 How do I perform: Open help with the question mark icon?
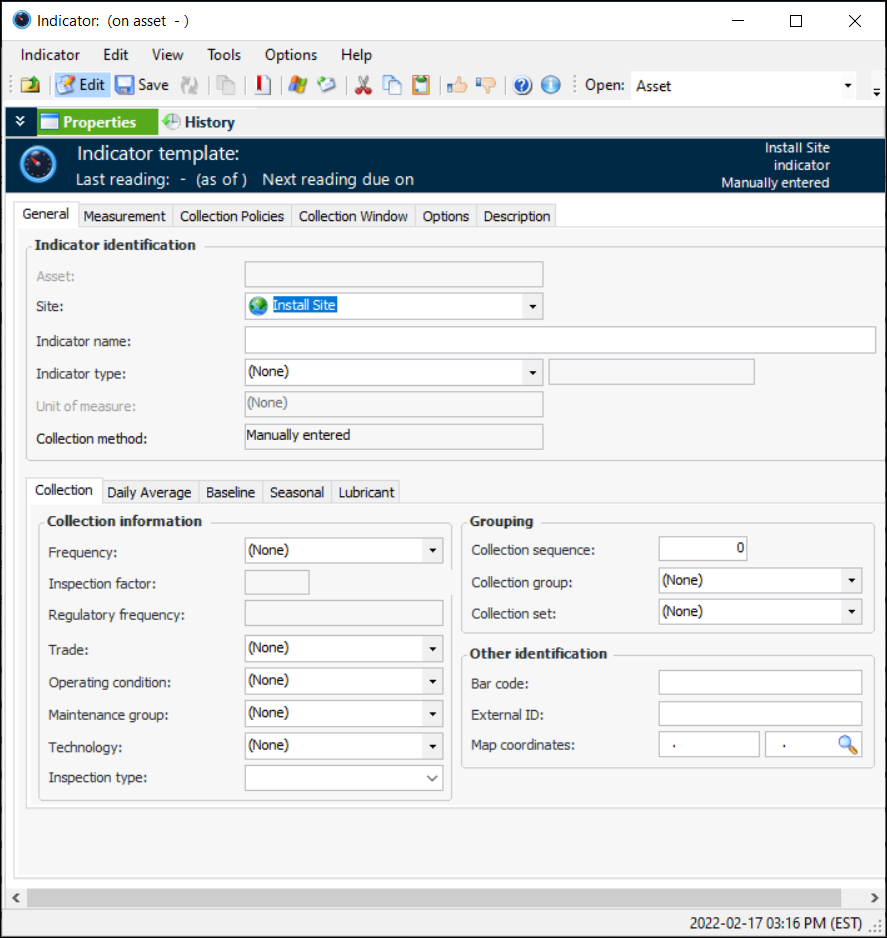(x=522, y=85)
